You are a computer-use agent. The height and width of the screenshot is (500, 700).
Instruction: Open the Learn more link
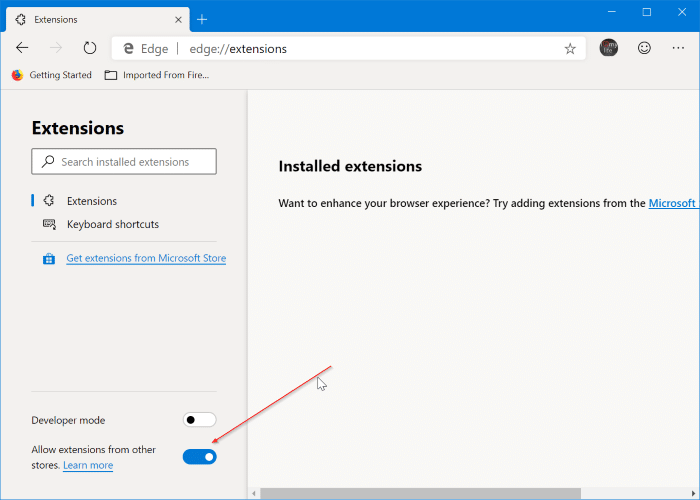point(88,465)
